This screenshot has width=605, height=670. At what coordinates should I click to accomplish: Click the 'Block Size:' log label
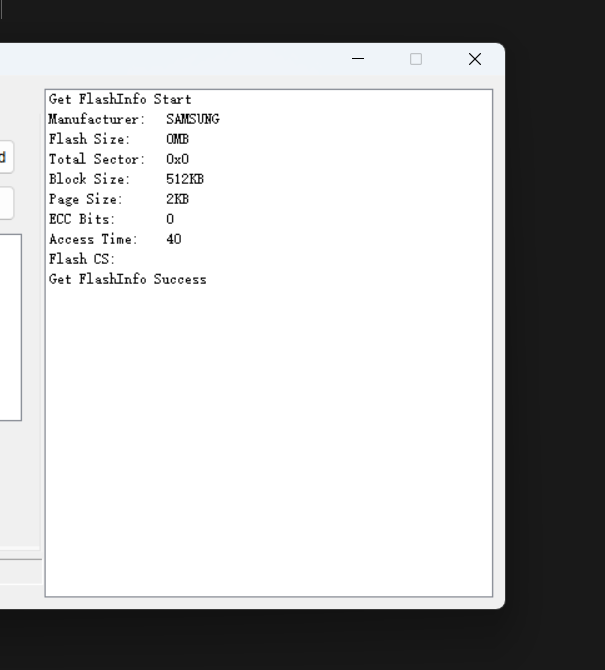point(89,179)
